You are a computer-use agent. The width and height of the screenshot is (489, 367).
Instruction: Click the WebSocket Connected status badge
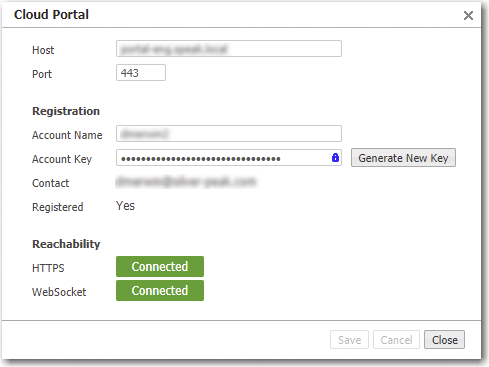click(160, 291)
